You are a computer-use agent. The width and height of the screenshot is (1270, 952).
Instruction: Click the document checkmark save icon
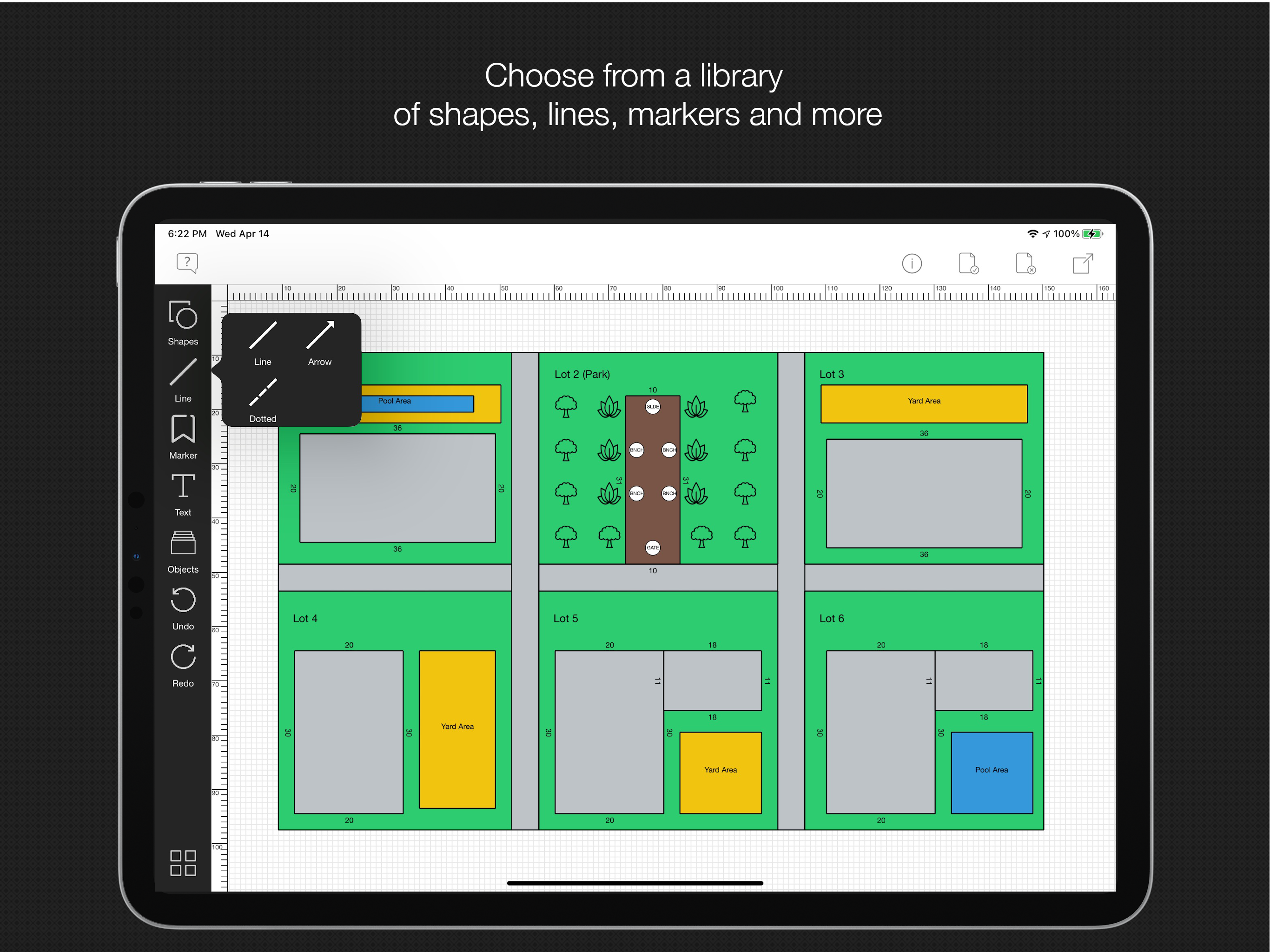(x=968, y=263)
